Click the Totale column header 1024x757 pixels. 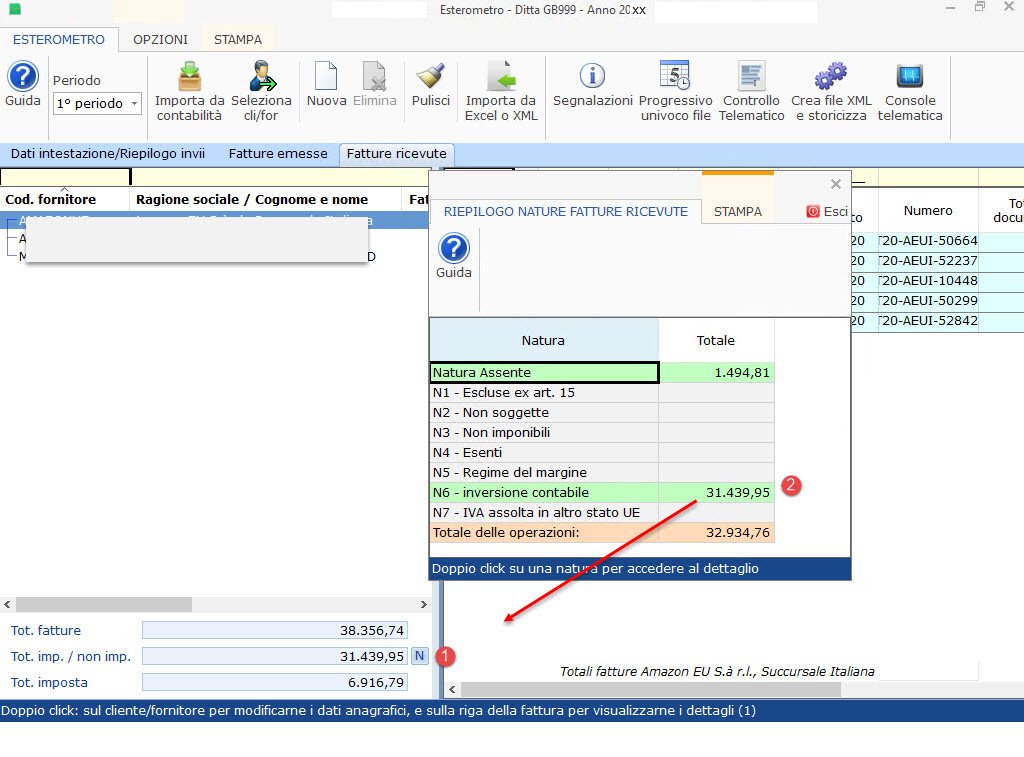(716, 340)
